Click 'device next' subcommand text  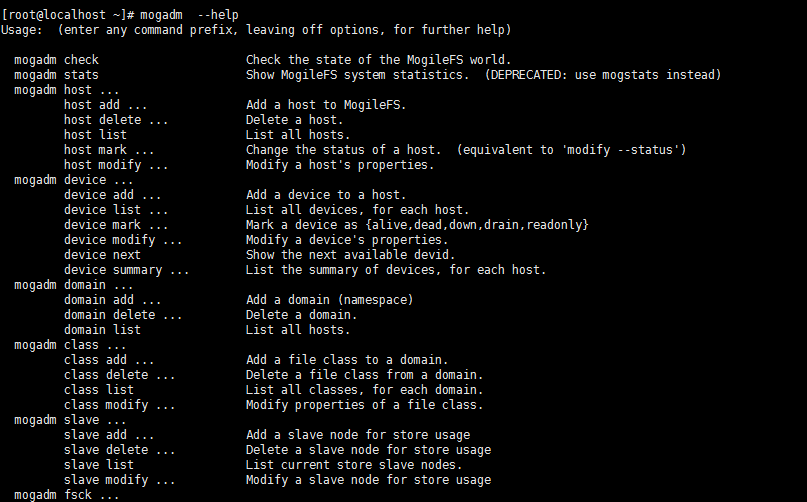click(x=102, y=255)
